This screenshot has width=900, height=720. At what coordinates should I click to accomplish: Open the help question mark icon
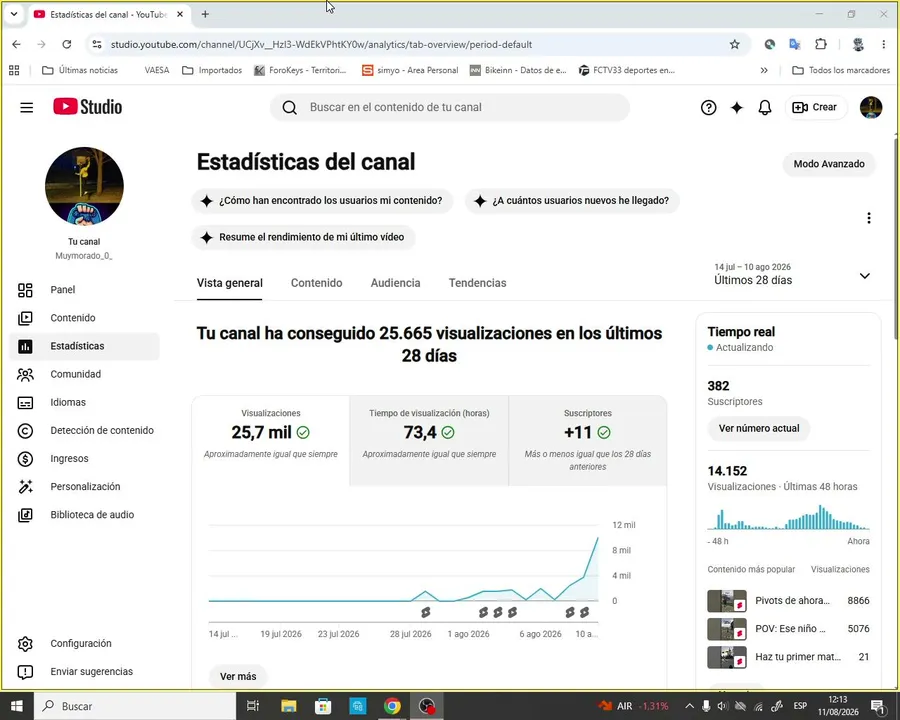point(708,107)
